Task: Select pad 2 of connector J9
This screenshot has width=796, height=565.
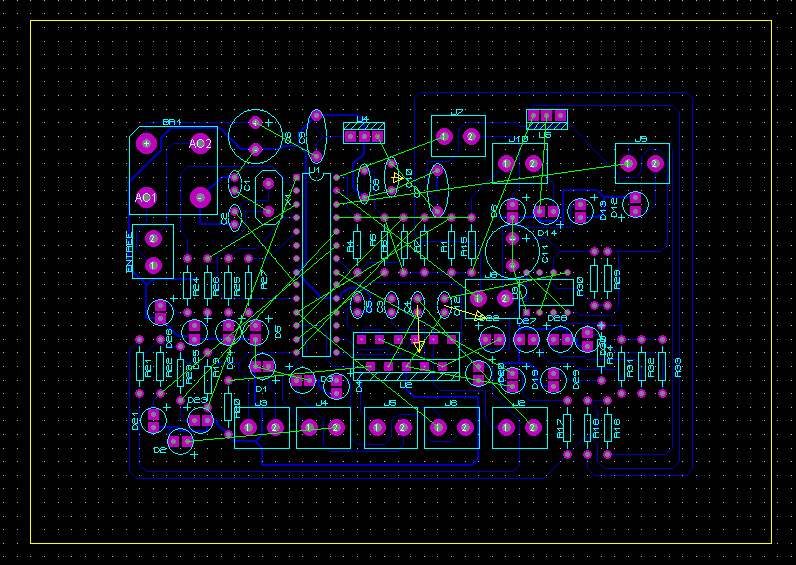Action: [x=655, y=163]
